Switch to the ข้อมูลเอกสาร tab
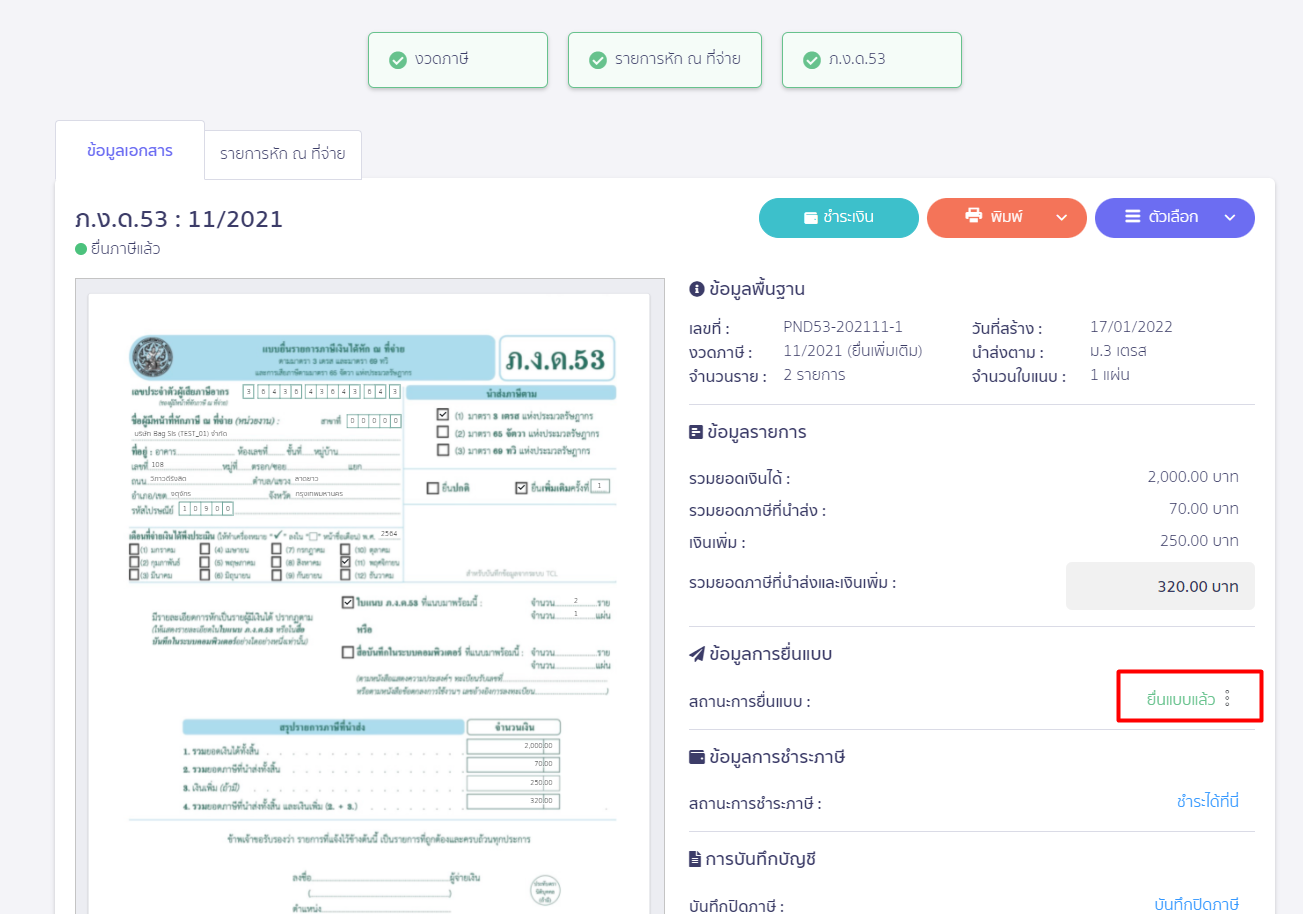Viewport: 1303px width, 914px height. [x=130, y=151]
